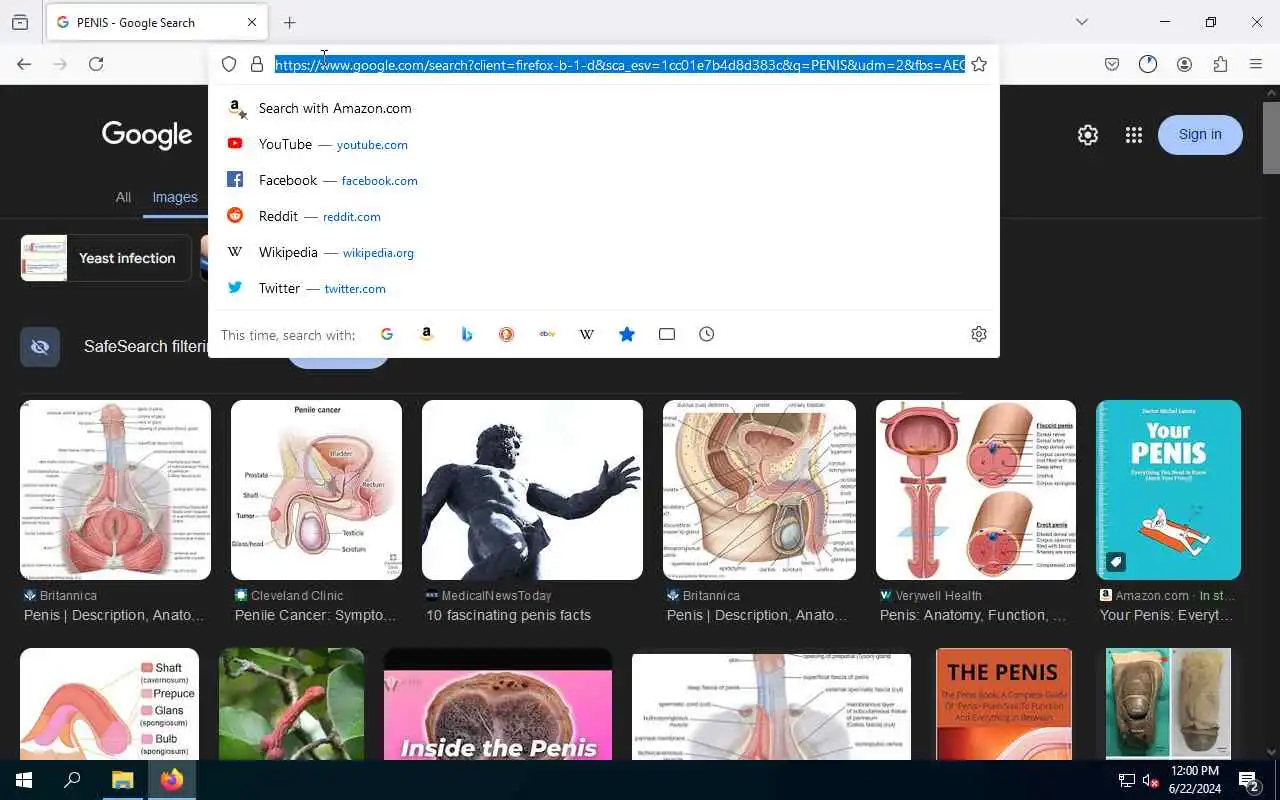The height and width of the screenshot is (800, 1280).
Task: Select the Twitter suggestion row
Action: point(604,288)
